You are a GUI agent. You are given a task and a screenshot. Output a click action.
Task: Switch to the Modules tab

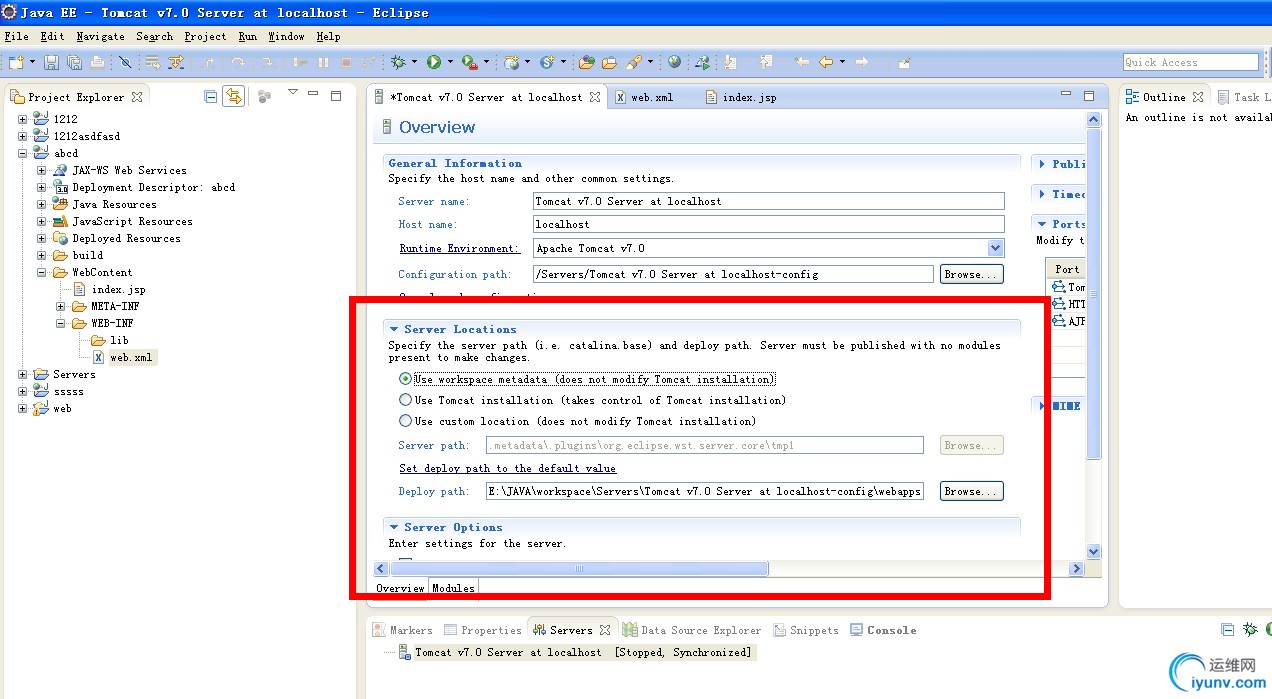click(x=453, y=588)
